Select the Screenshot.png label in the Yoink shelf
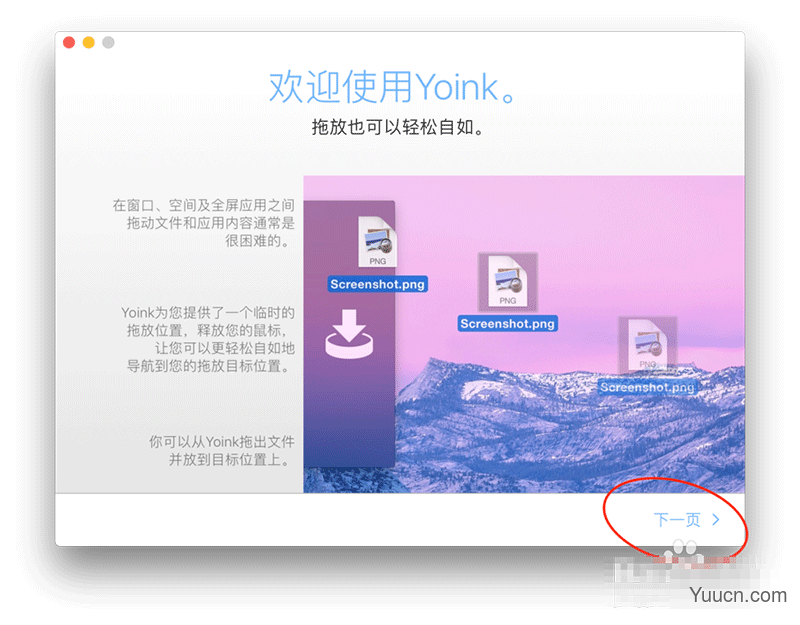This screenshot has width=800, height=625. point(378,284)
